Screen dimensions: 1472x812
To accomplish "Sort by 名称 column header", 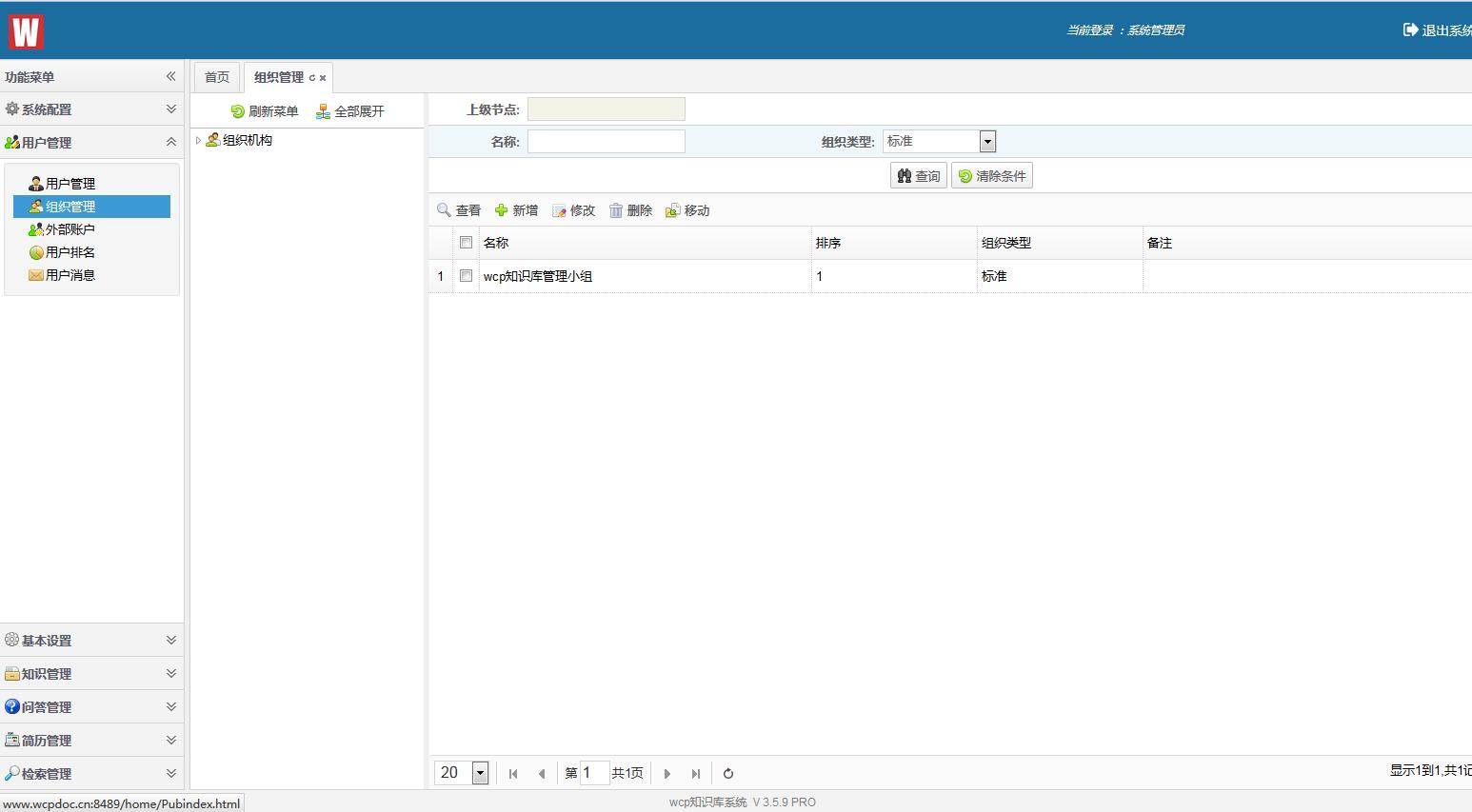I will coord(645,243).
